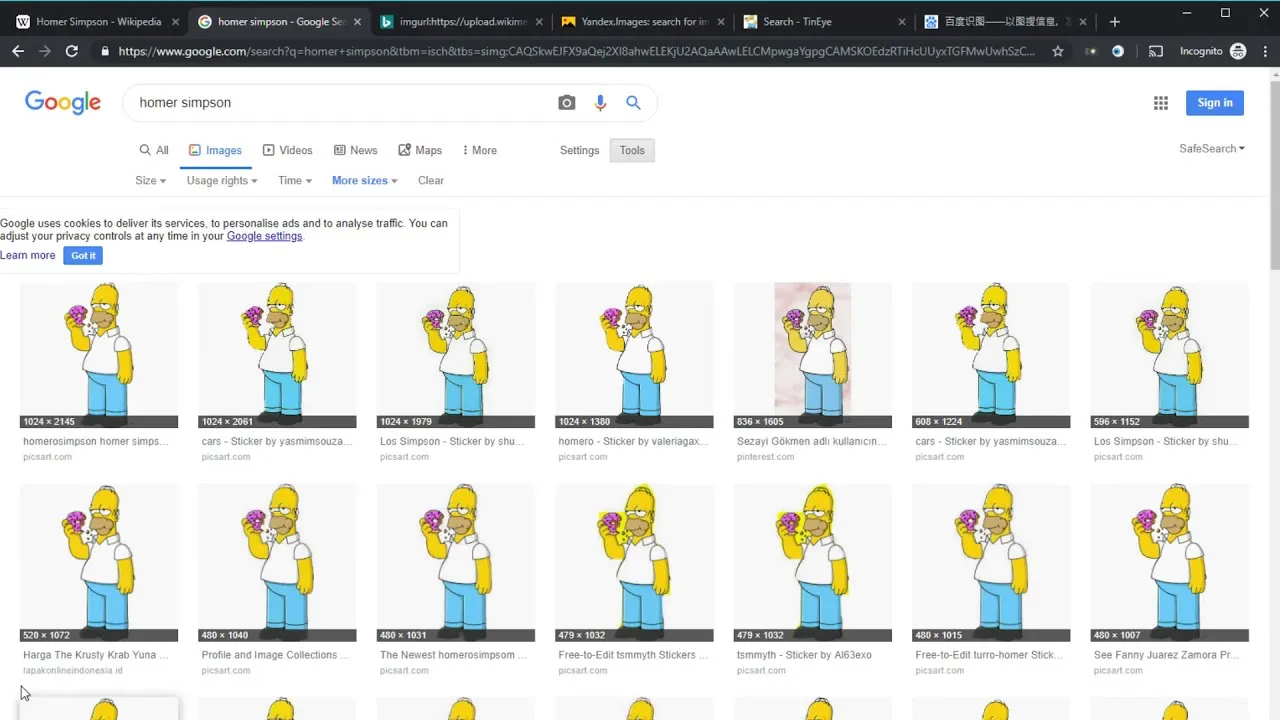Click the bookmark star in the address bar

click(1058, 51)
